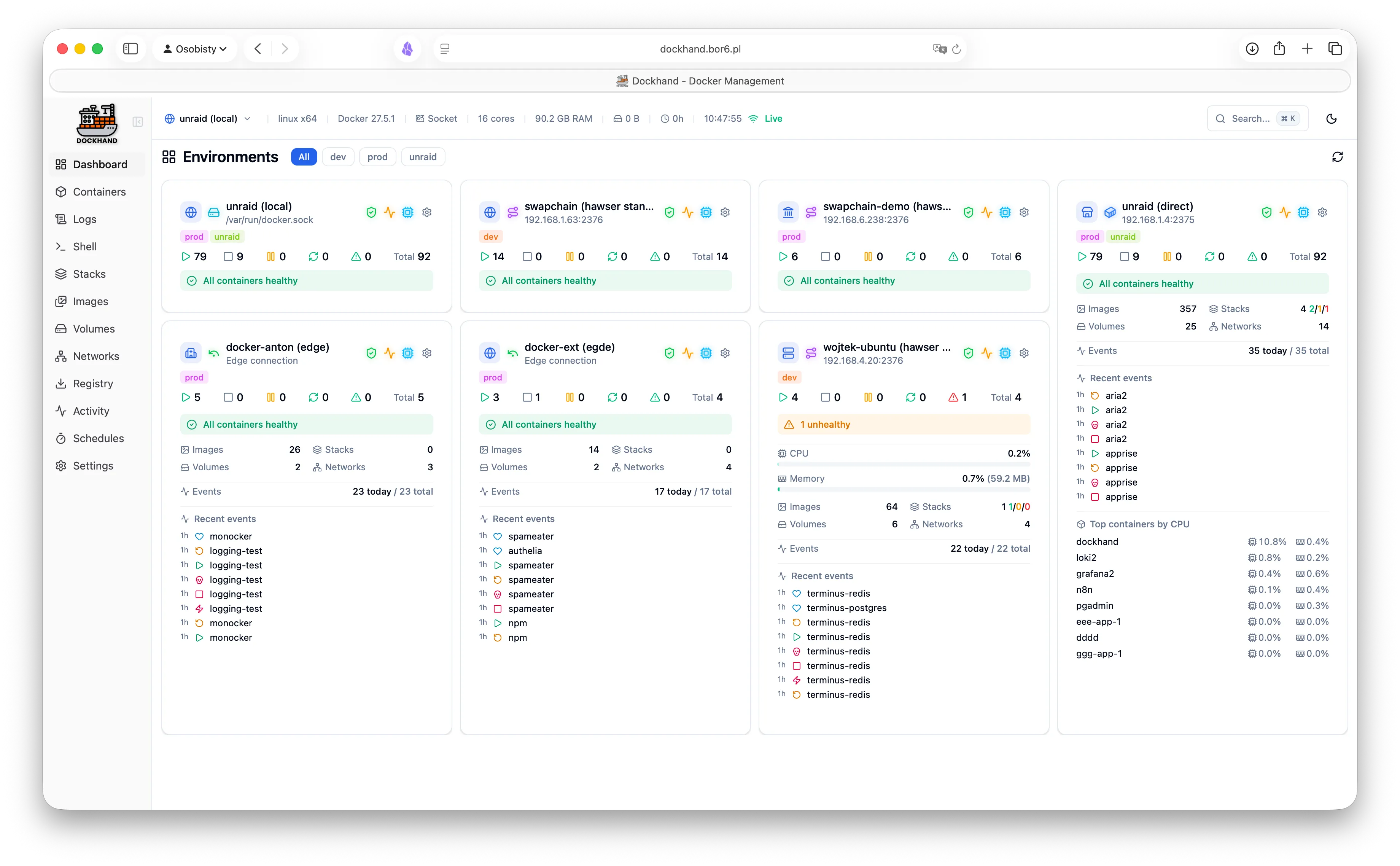1400x866 pixels.
Task: Click the activity pulse icon on swapchain card
Action: click(x=688, y=212)
